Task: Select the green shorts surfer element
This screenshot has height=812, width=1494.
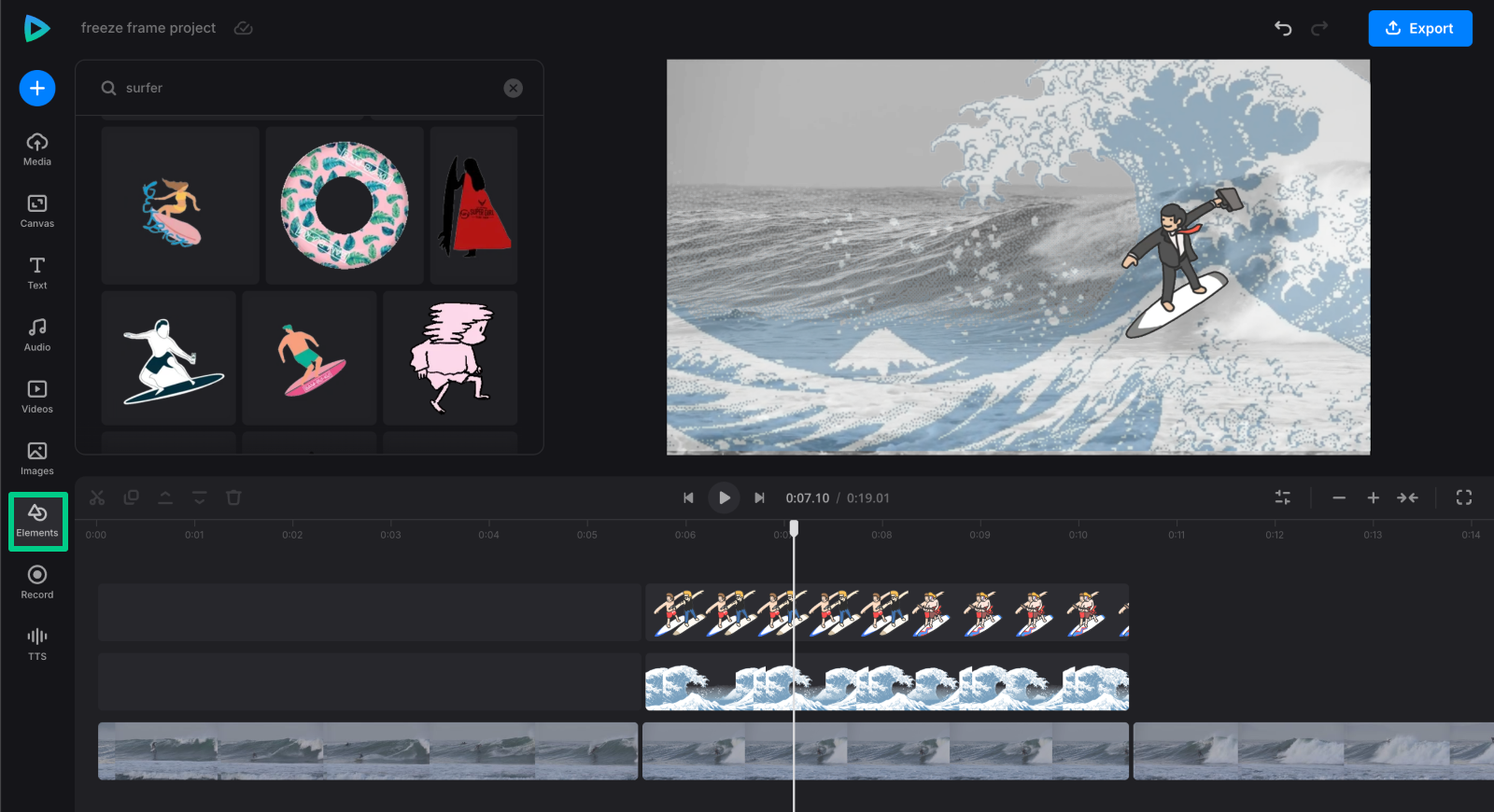Action: [x=309, y=358]
